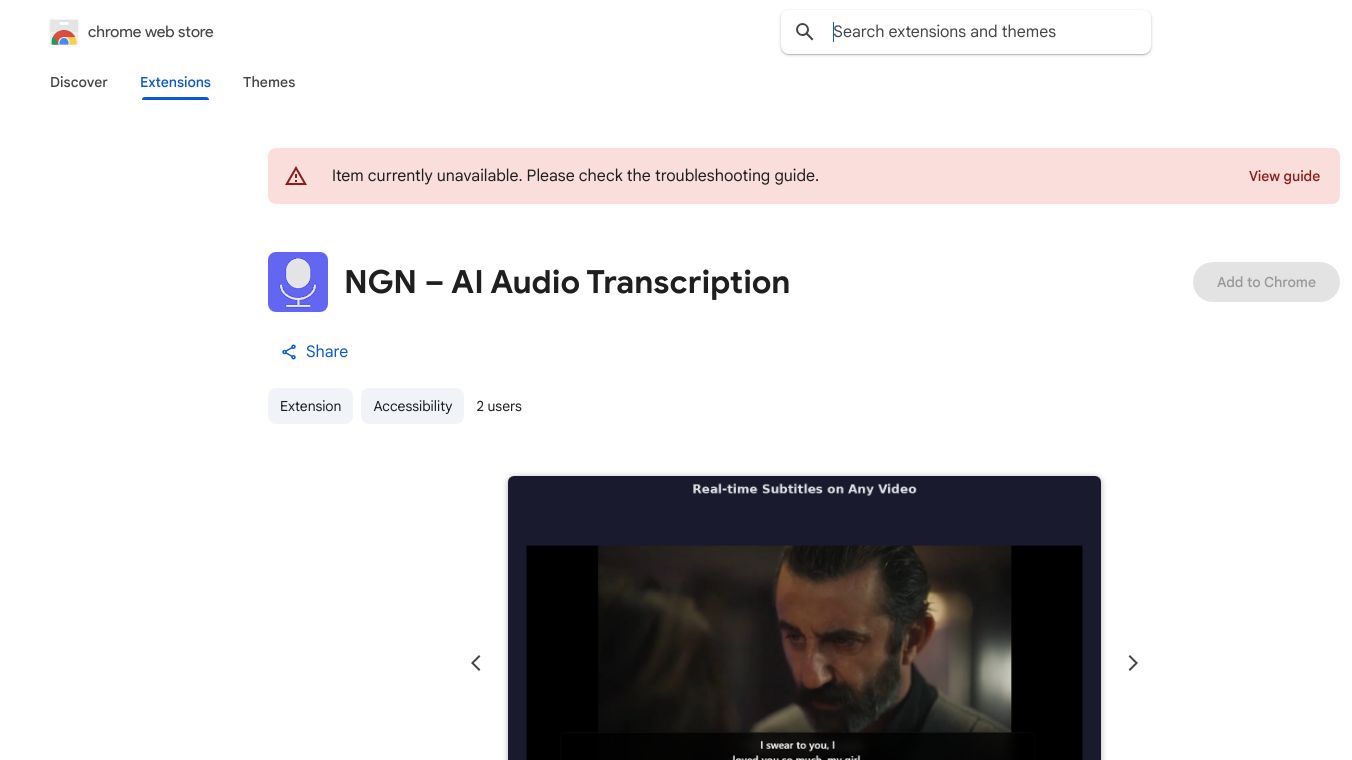Click the Chrome Web Store logo

64,32
